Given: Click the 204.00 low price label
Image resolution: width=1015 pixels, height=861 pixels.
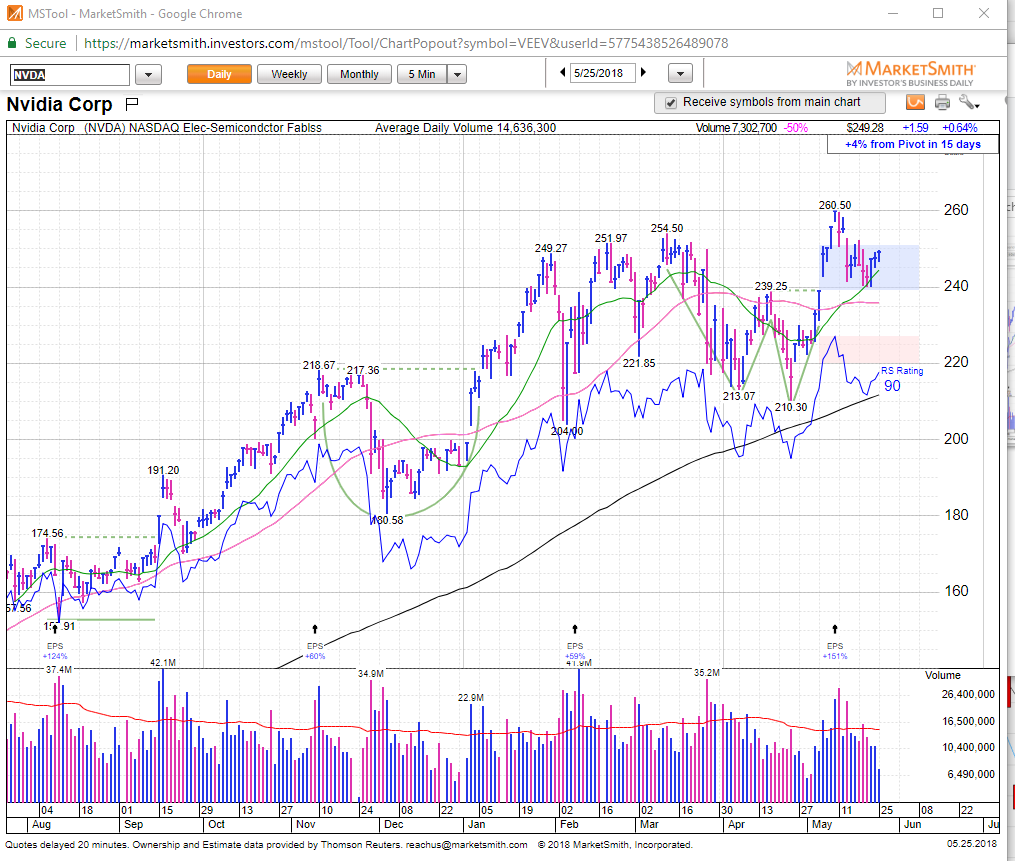Looking at the screenshot, I should [567, 431].
